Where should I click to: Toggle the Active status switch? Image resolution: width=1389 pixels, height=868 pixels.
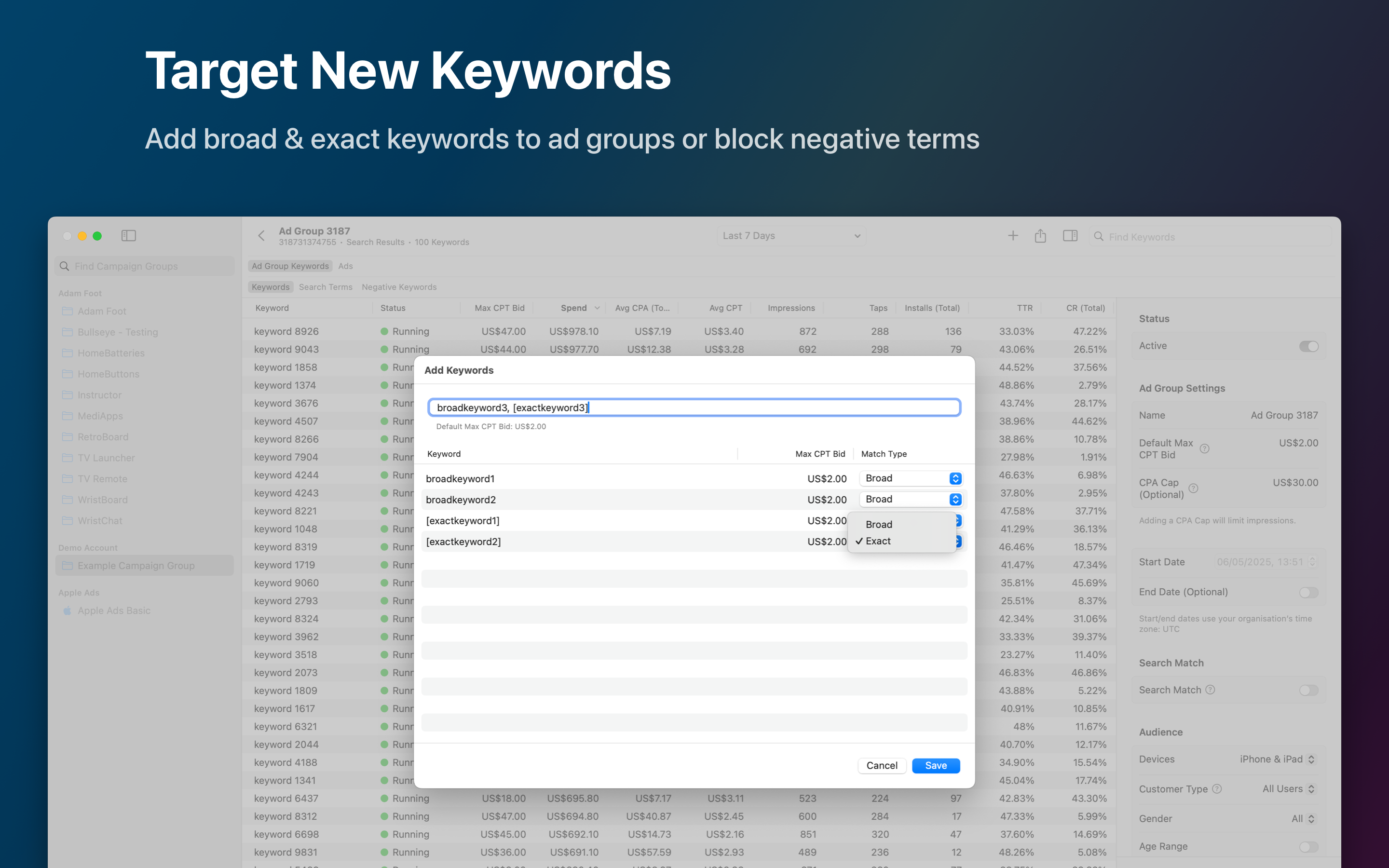point(1308,346)
